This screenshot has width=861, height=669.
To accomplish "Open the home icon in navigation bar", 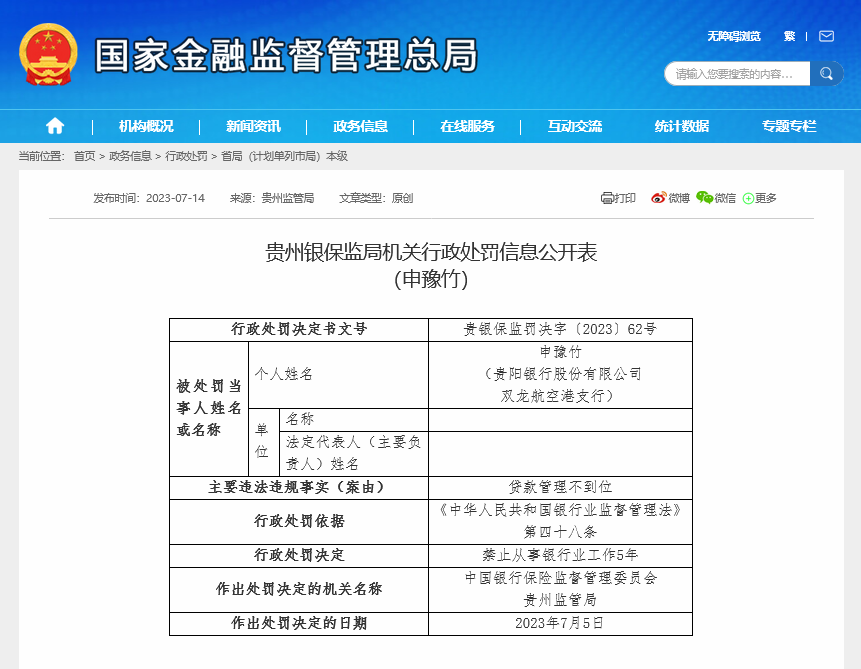I will 55,126.
